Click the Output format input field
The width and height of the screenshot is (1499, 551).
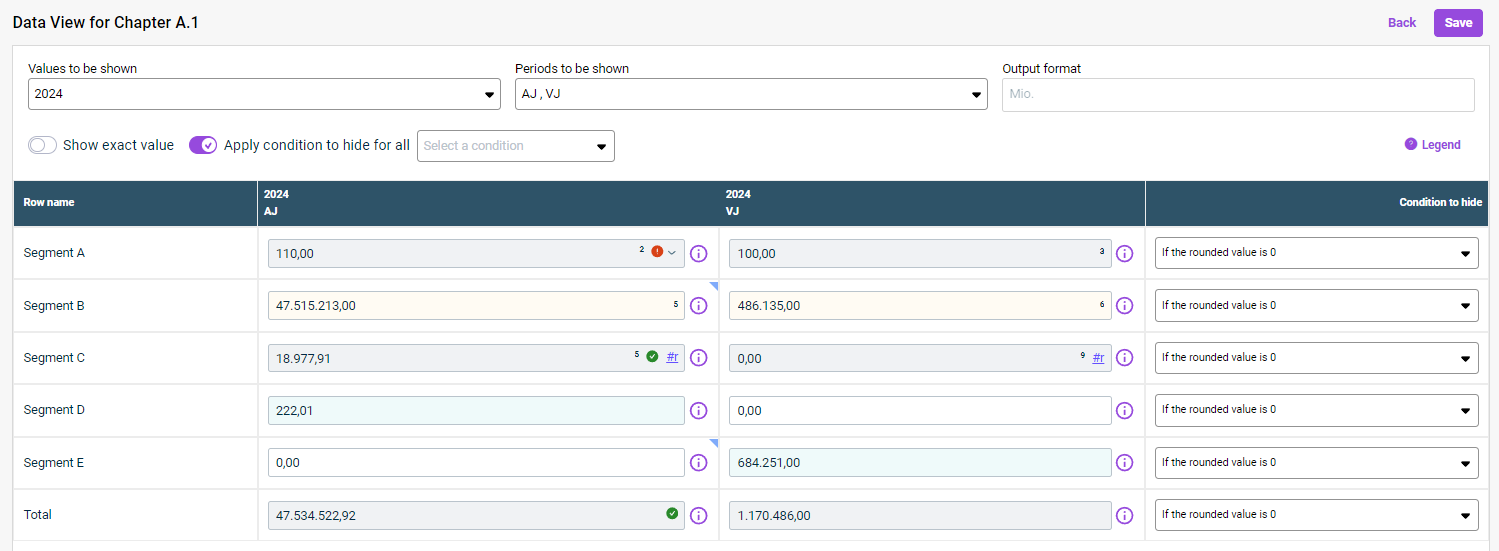pos(1238,95)
